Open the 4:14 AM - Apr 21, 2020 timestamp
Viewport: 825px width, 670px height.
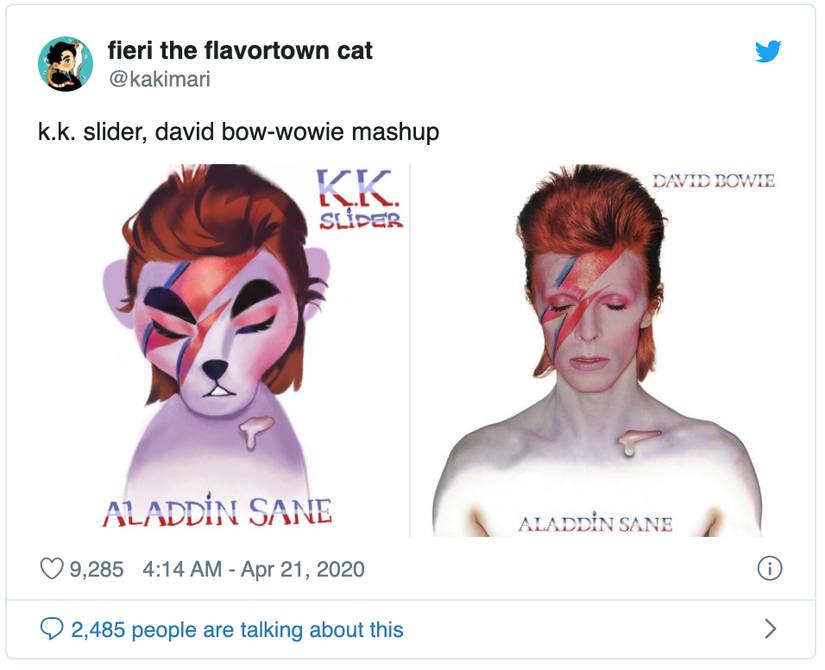(254, 570)
